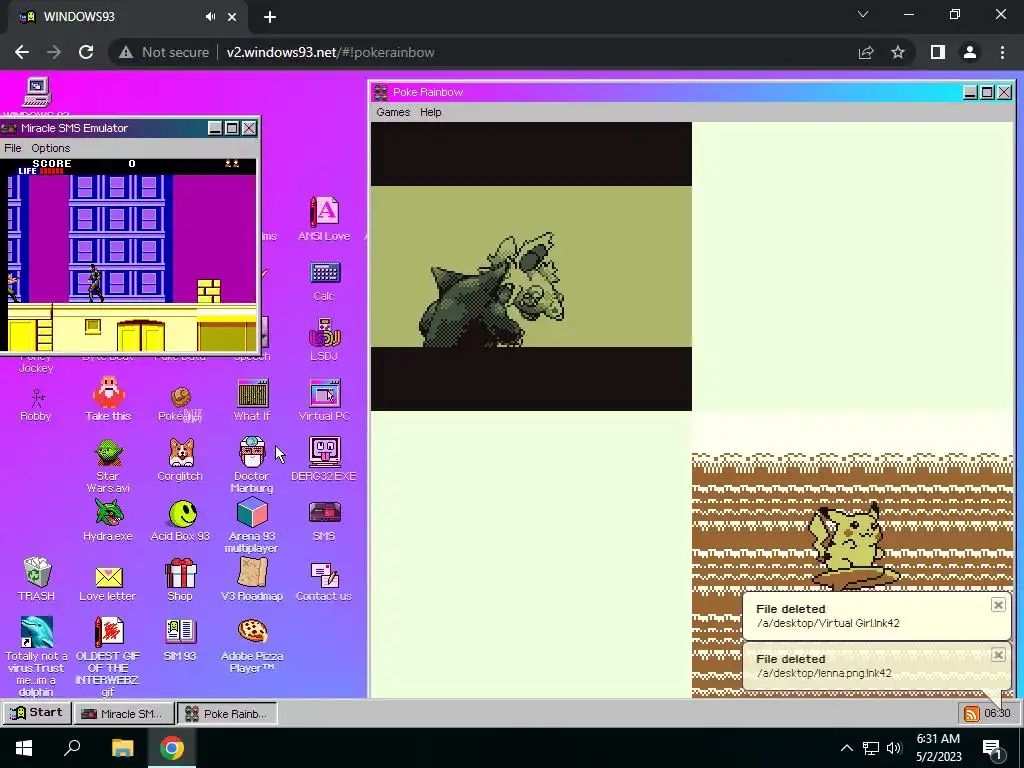The width and height of the screenshot is (1024, 768).
Task: Open Options menu in Miracle SMS Emulator
Action: click(51, 148)
